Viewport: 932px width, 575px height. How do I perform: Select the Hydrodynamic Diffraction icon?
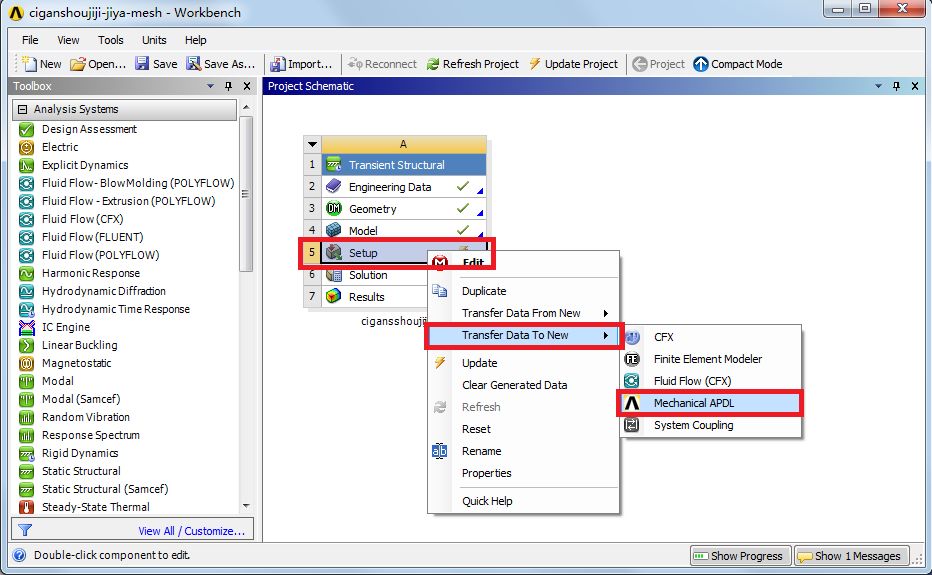click(26, 291)
